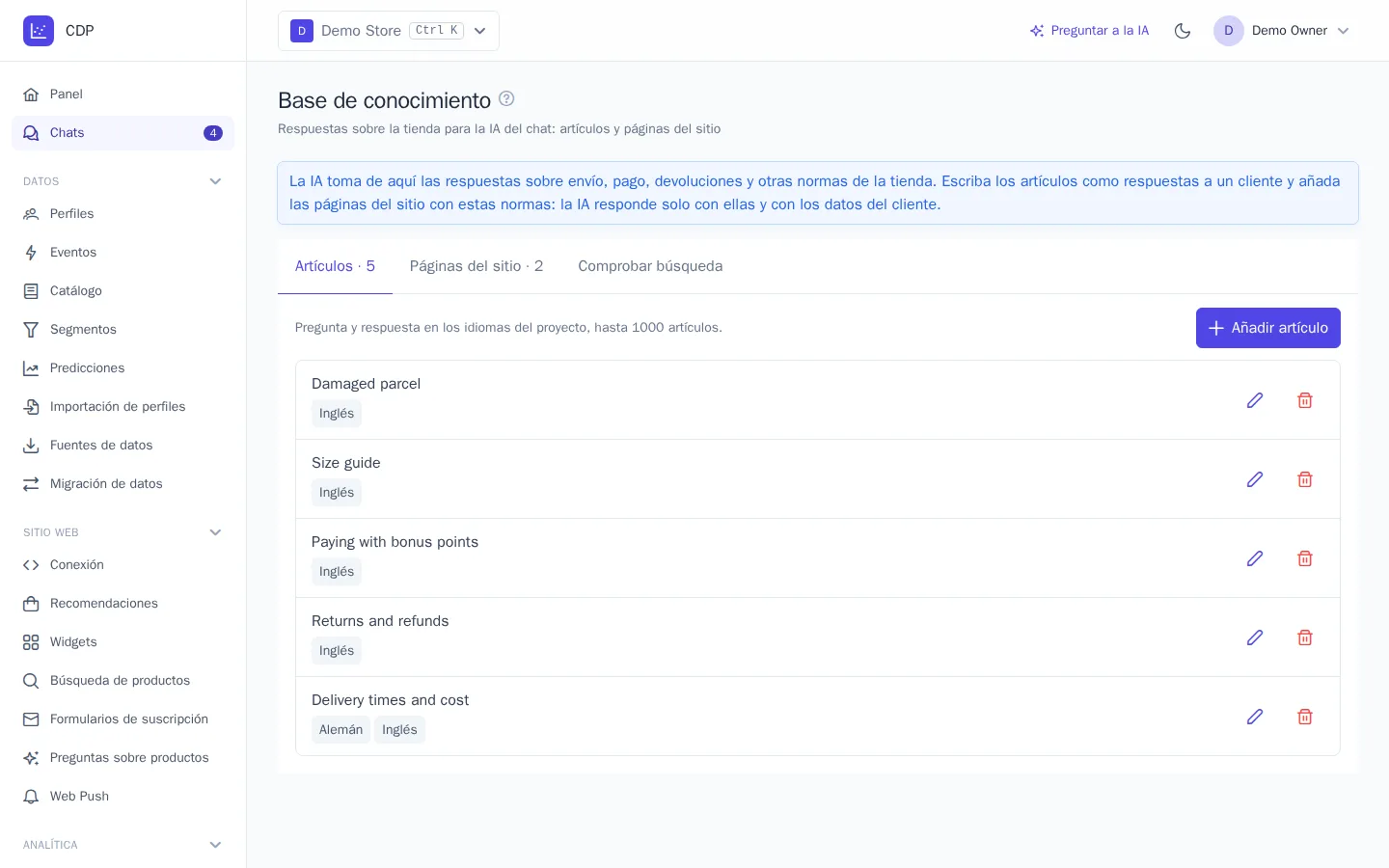Open Perfiles in the sidebar
The image size is (1389, 868).
(x=123, y=214)
